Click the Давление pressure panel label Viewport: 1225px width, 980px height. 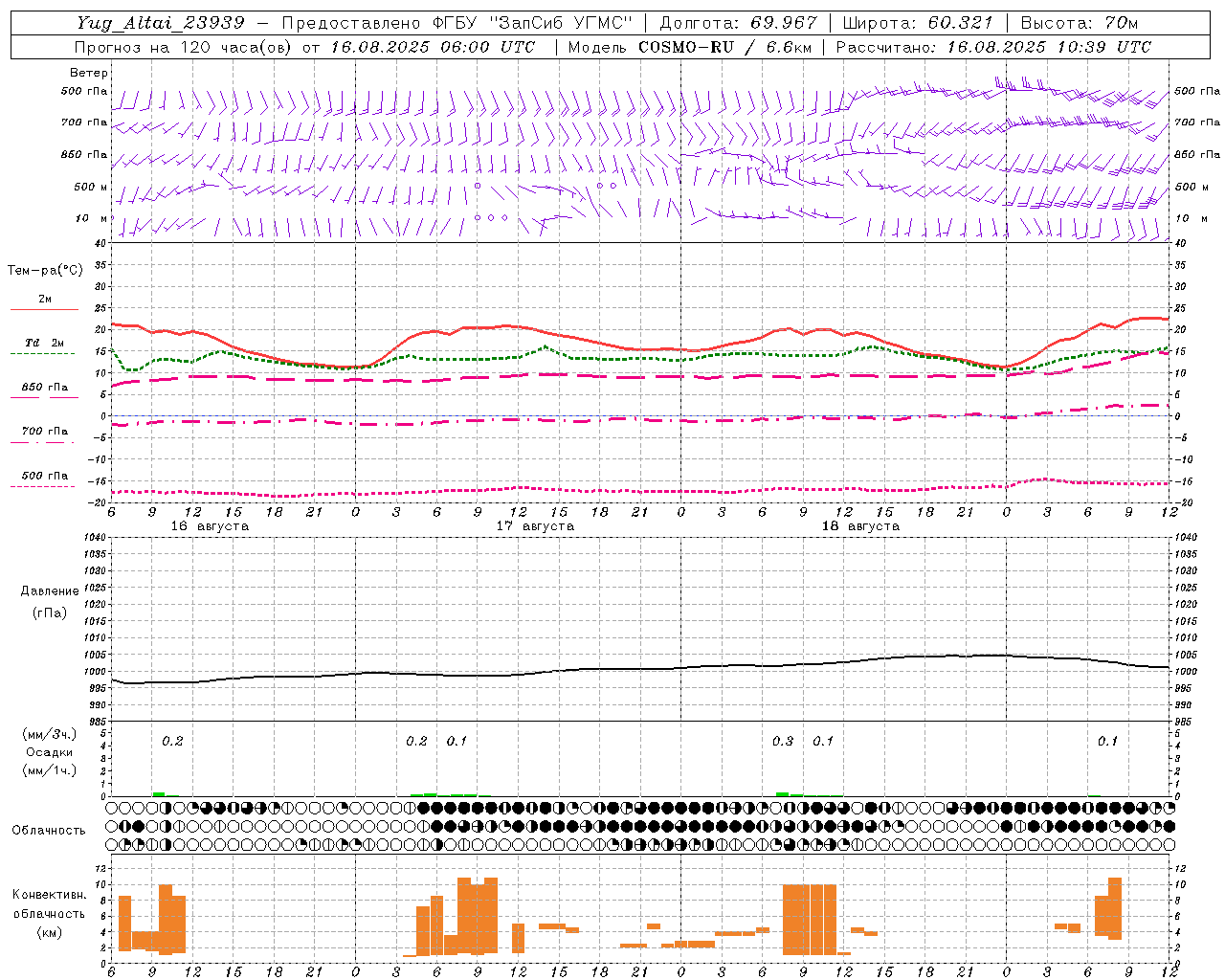coord(50,591)
